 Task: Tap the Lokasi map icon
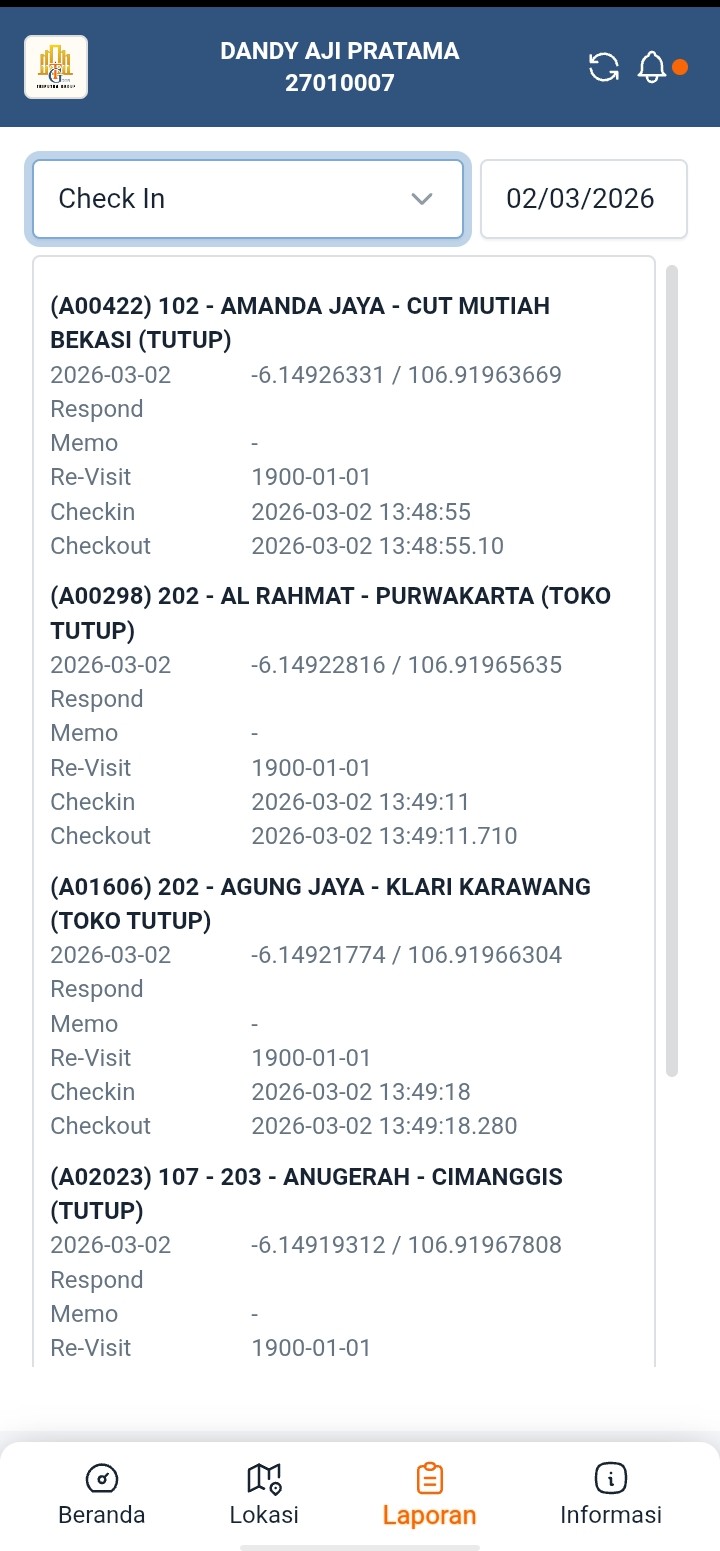(264, 1477)
